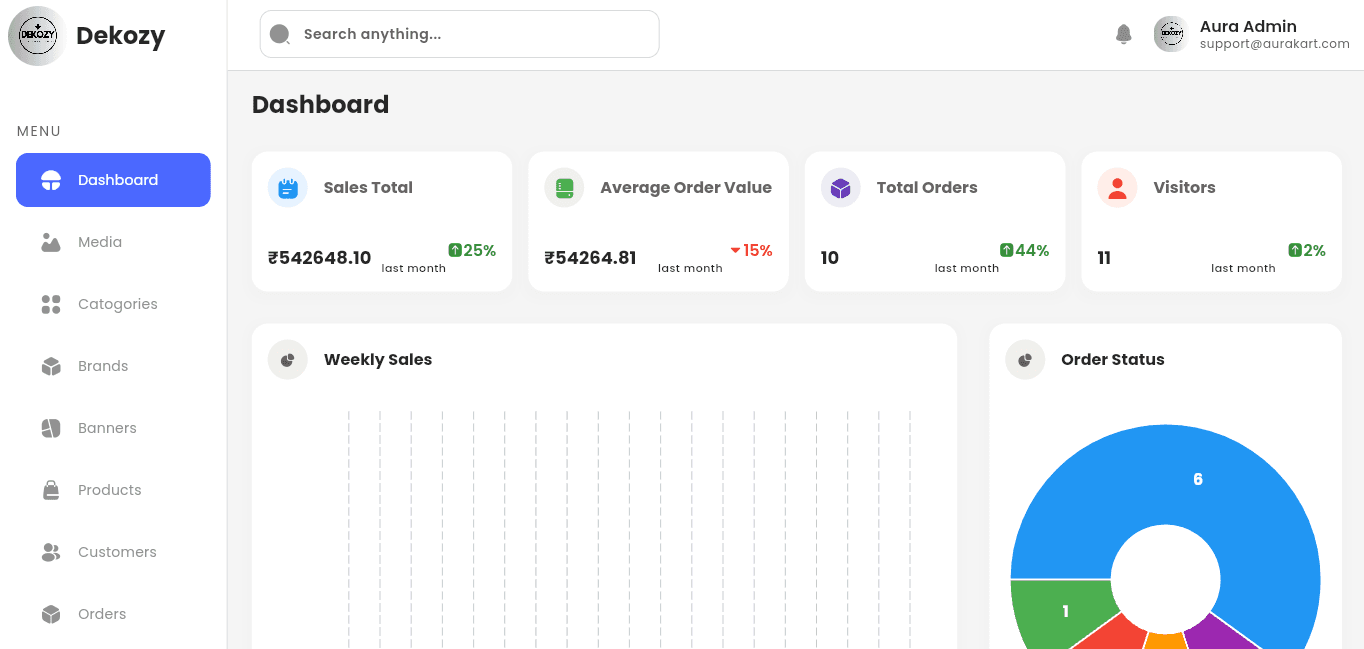Click the Dashboard menu icon
Screen dimensions: 1364x649
pyautogui.click(x=51, y=180)
